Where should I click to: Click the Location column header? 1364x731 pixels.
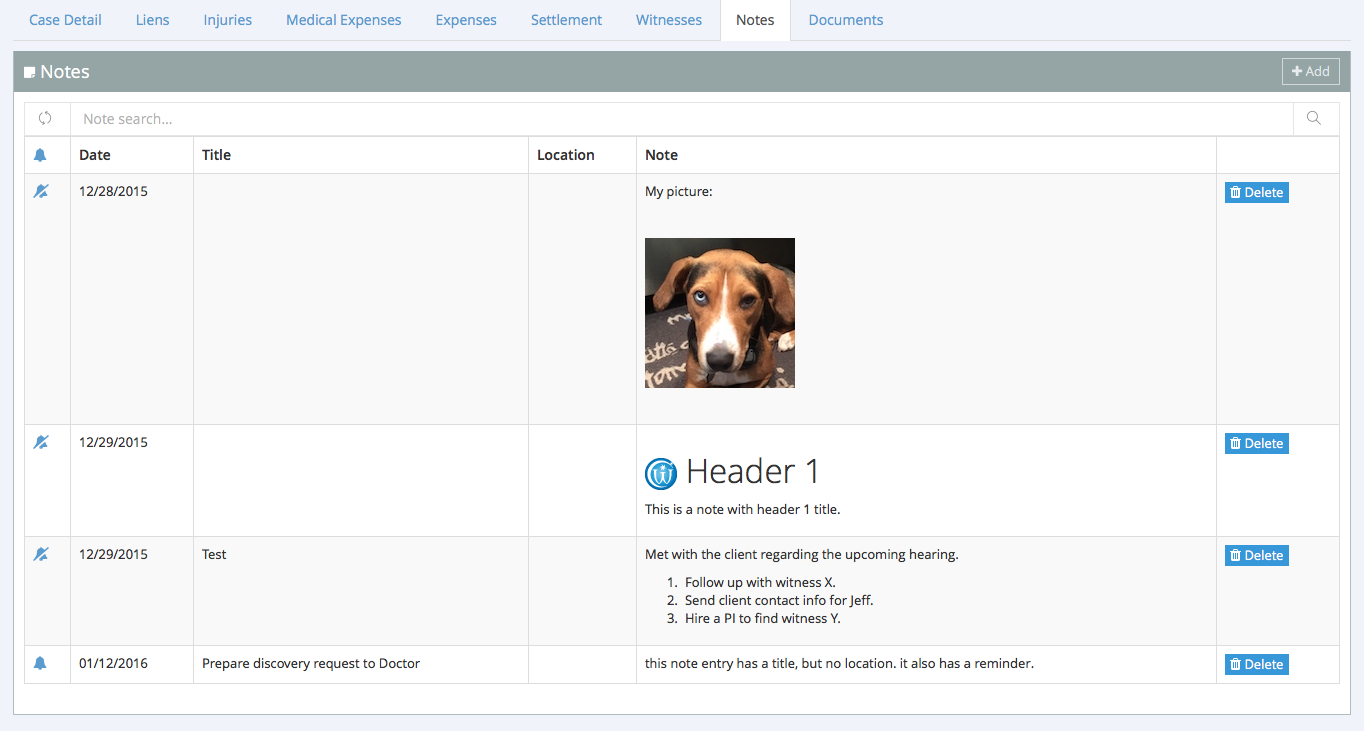[566, 155]
